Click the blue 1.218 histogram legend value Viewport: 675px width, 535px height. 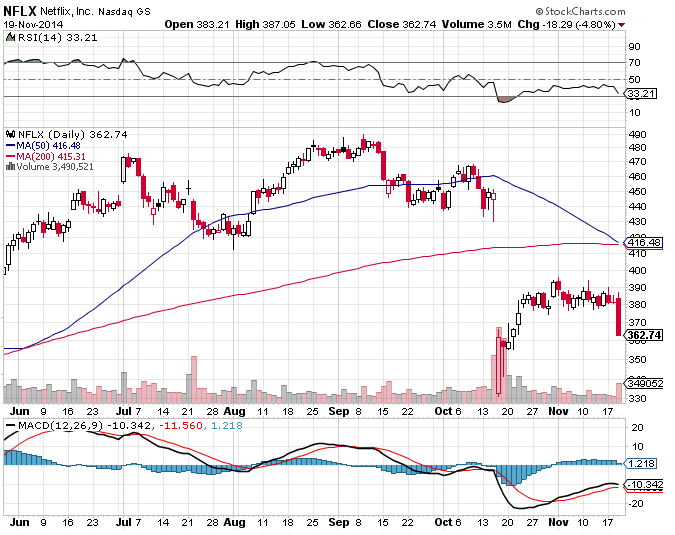click(x=227, y=426)
